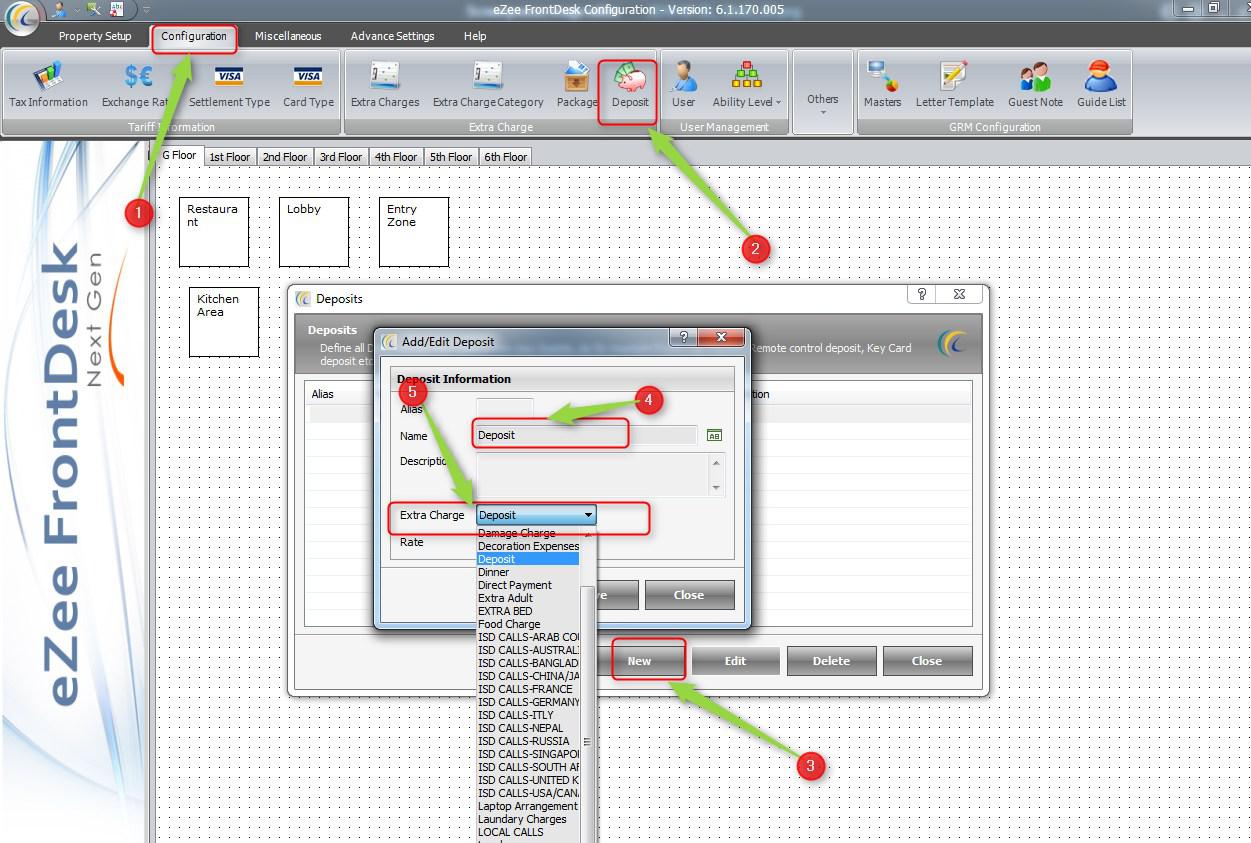Open Exchange Rate settings
Viewport: 1251px width, 843px height.
click(138, 85)
